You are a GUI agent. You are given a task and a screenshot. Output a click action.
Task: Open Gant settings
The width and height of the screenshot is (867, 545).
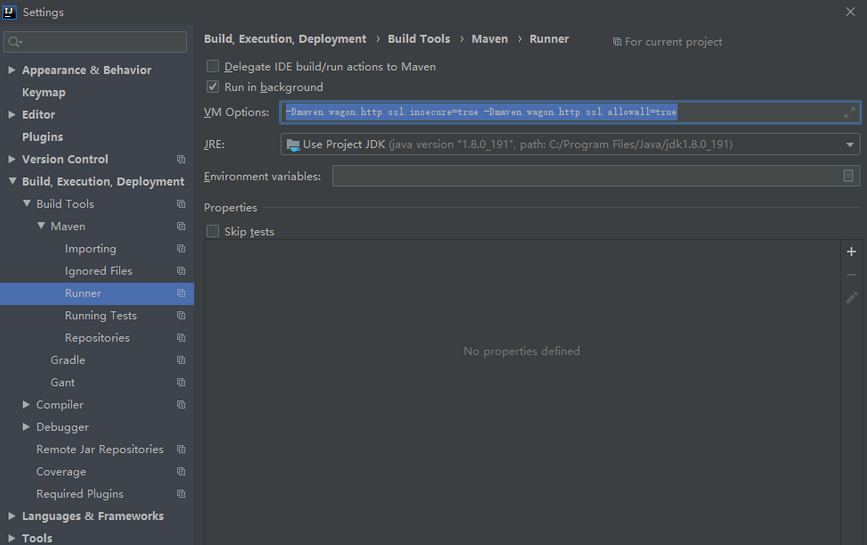(62, 382)
